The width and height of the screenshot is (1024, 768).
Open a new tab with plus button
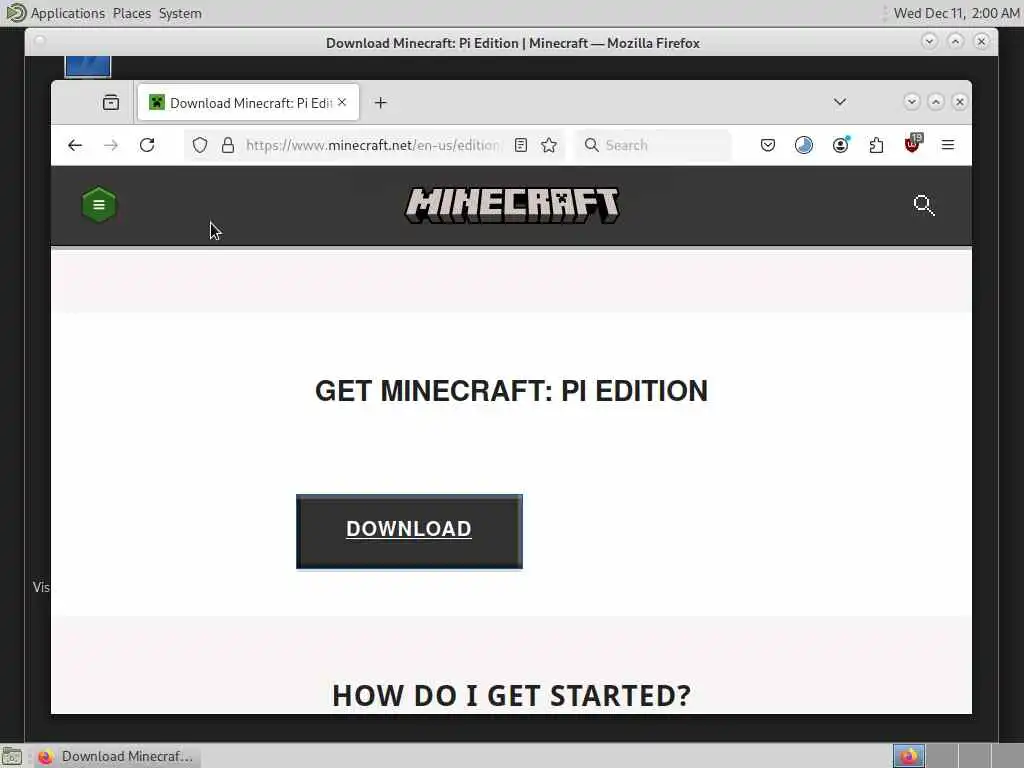[x=381, y=103]
